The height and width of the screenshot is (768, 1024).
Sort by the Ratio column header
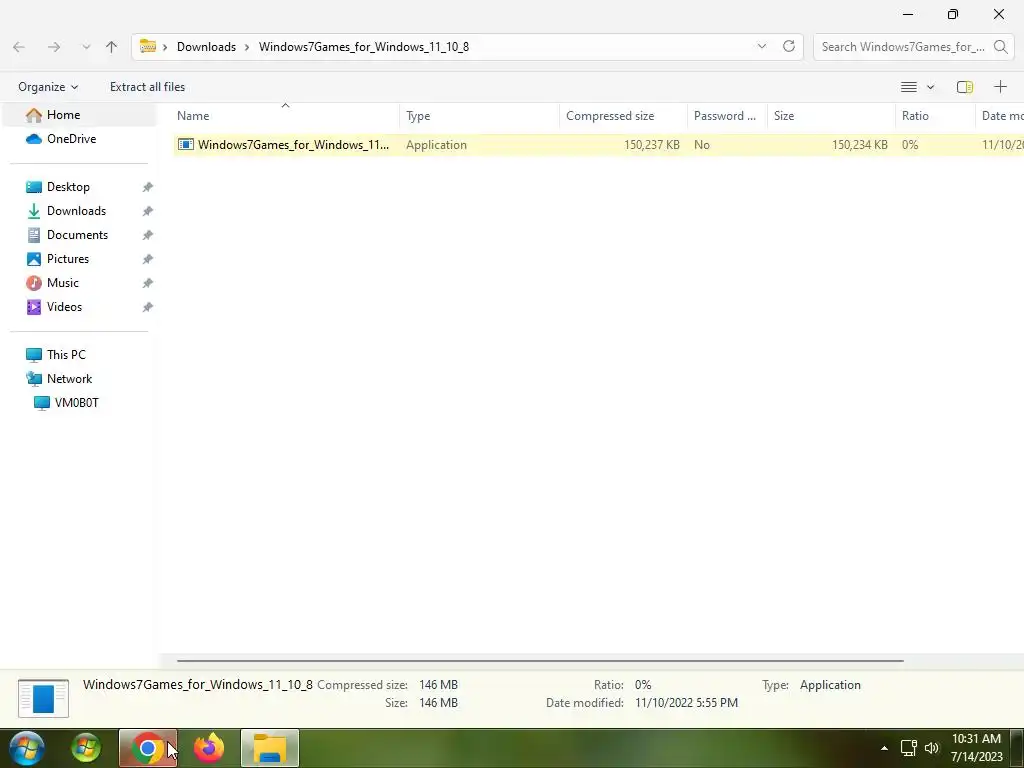(x=935, y=116)
